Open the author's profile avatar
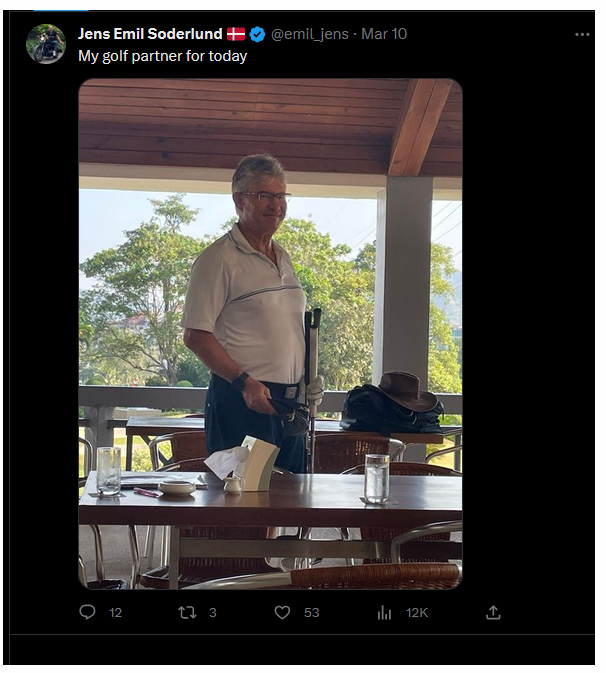This screenshot has height=673, width=606. [x=46, y=45]
